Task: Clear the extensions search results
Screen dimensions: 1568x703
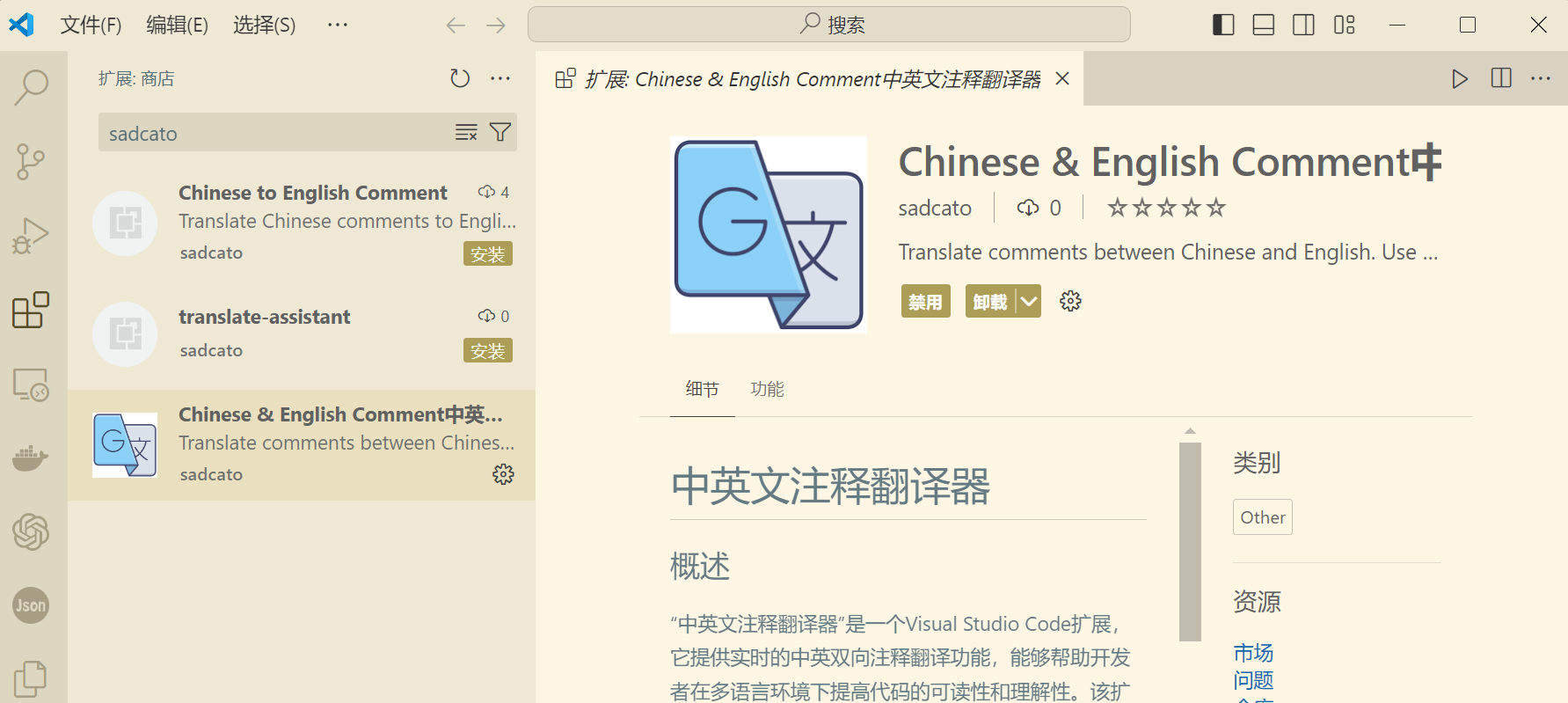Action: click(466, 133)
